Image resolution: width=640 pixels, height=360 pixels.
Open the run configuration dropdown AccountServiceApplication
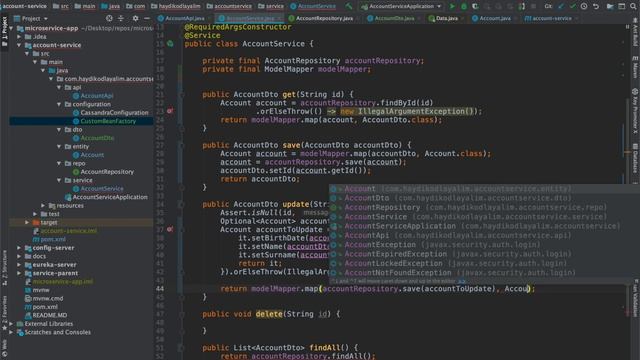tap(402, 6)
